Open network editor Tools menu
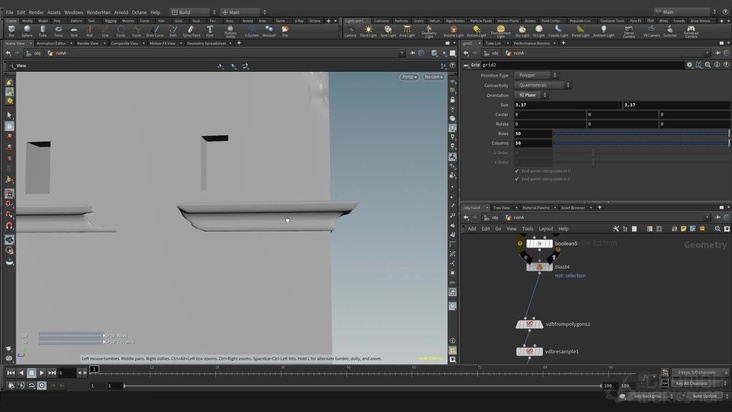This screenshot has width=732, height=412. pos(528,229)
